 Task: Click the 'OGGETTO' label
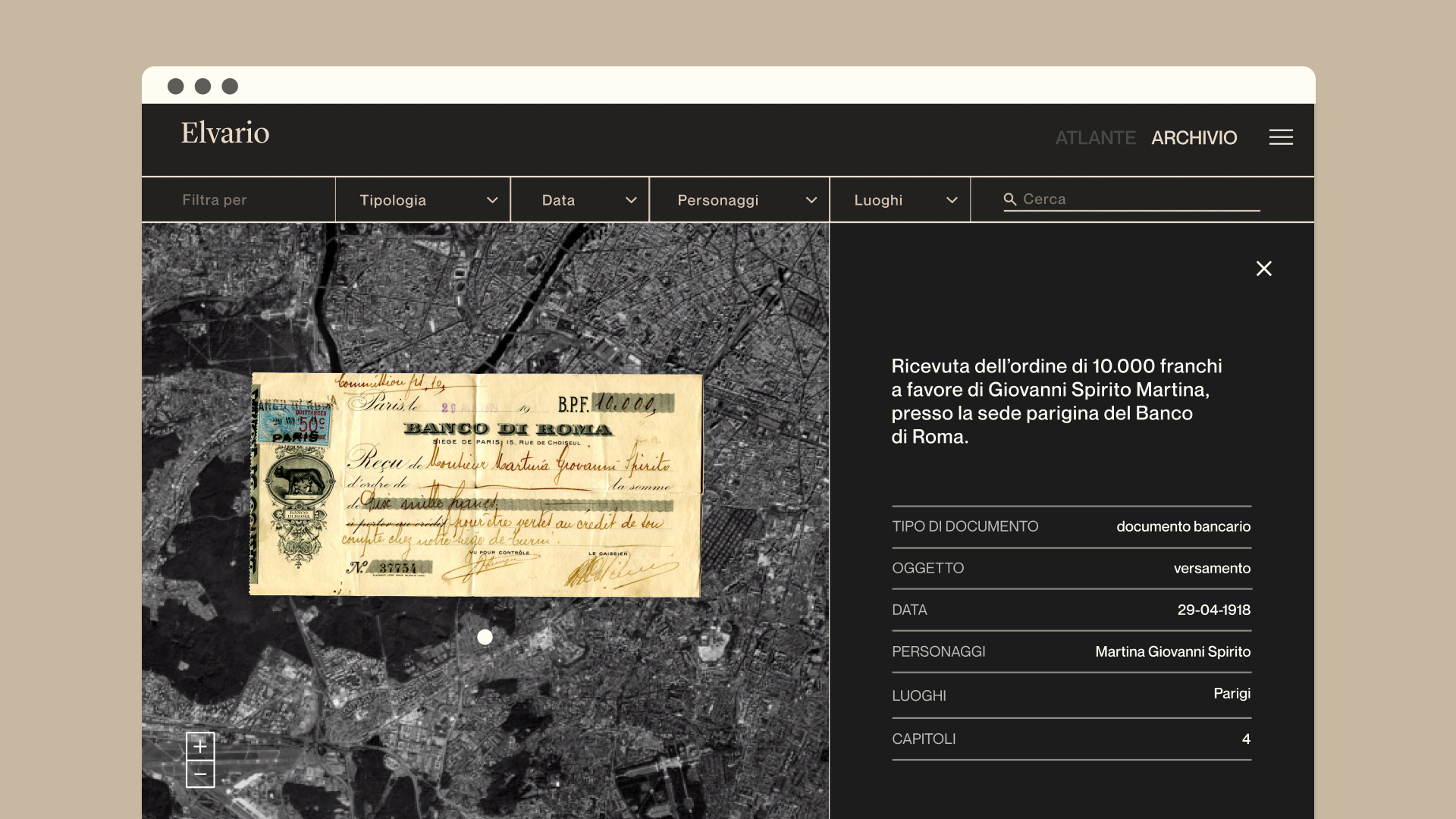[927, 568]
